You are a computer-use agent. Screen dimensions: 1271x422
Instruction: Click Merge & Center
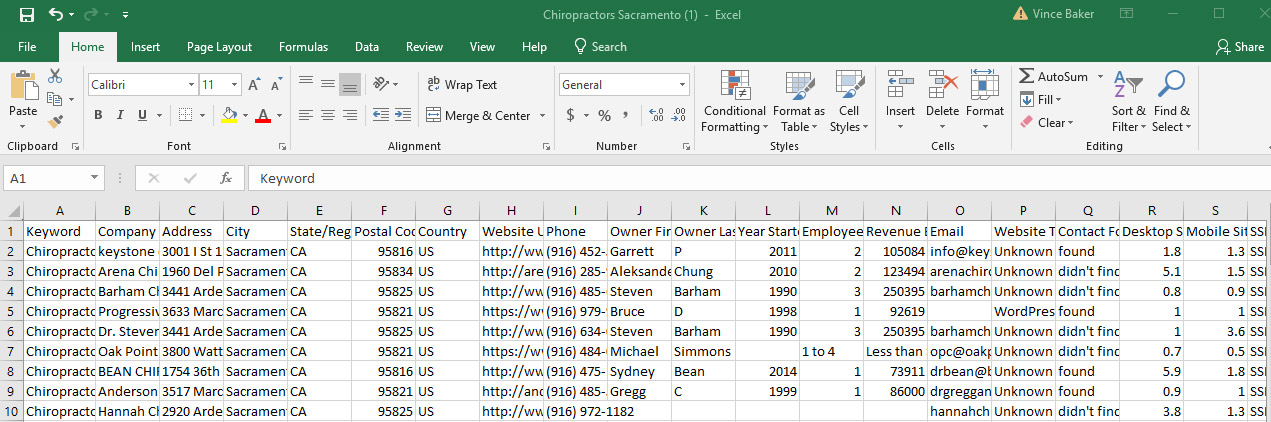point(479,116)
